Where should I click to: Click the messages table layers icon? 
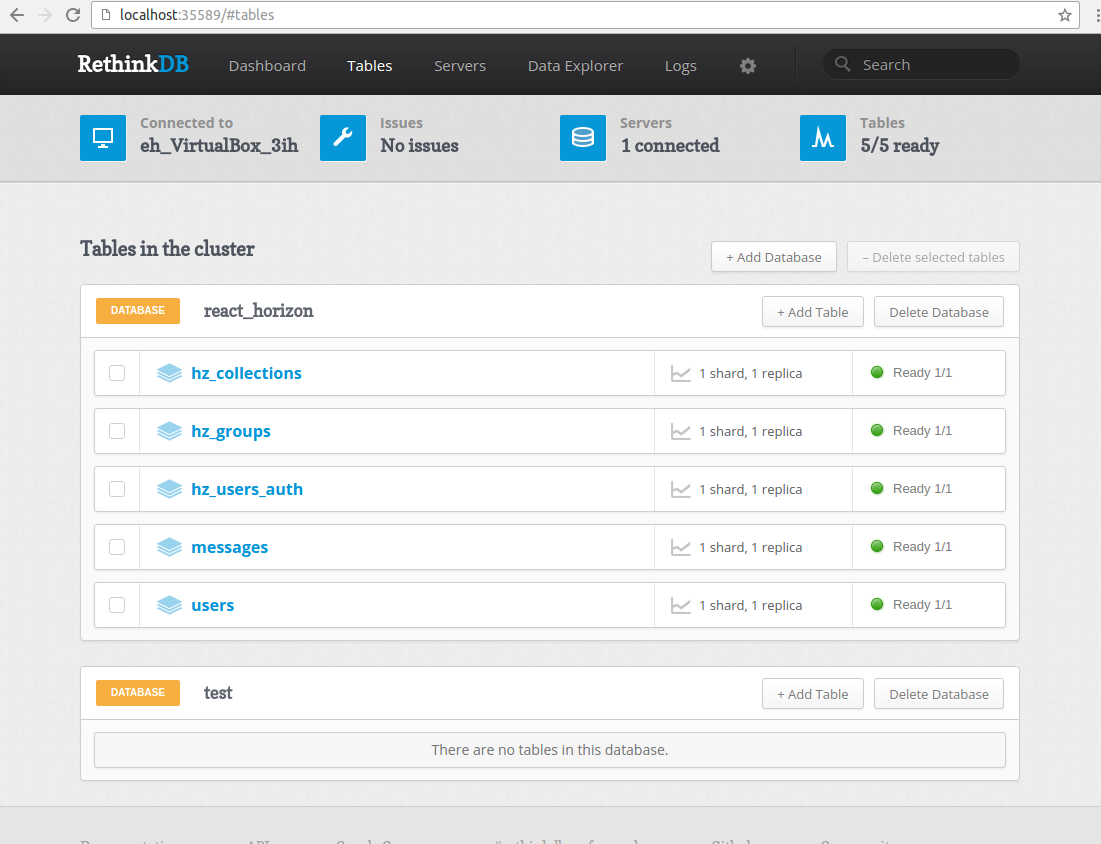(x=169, y=547)
